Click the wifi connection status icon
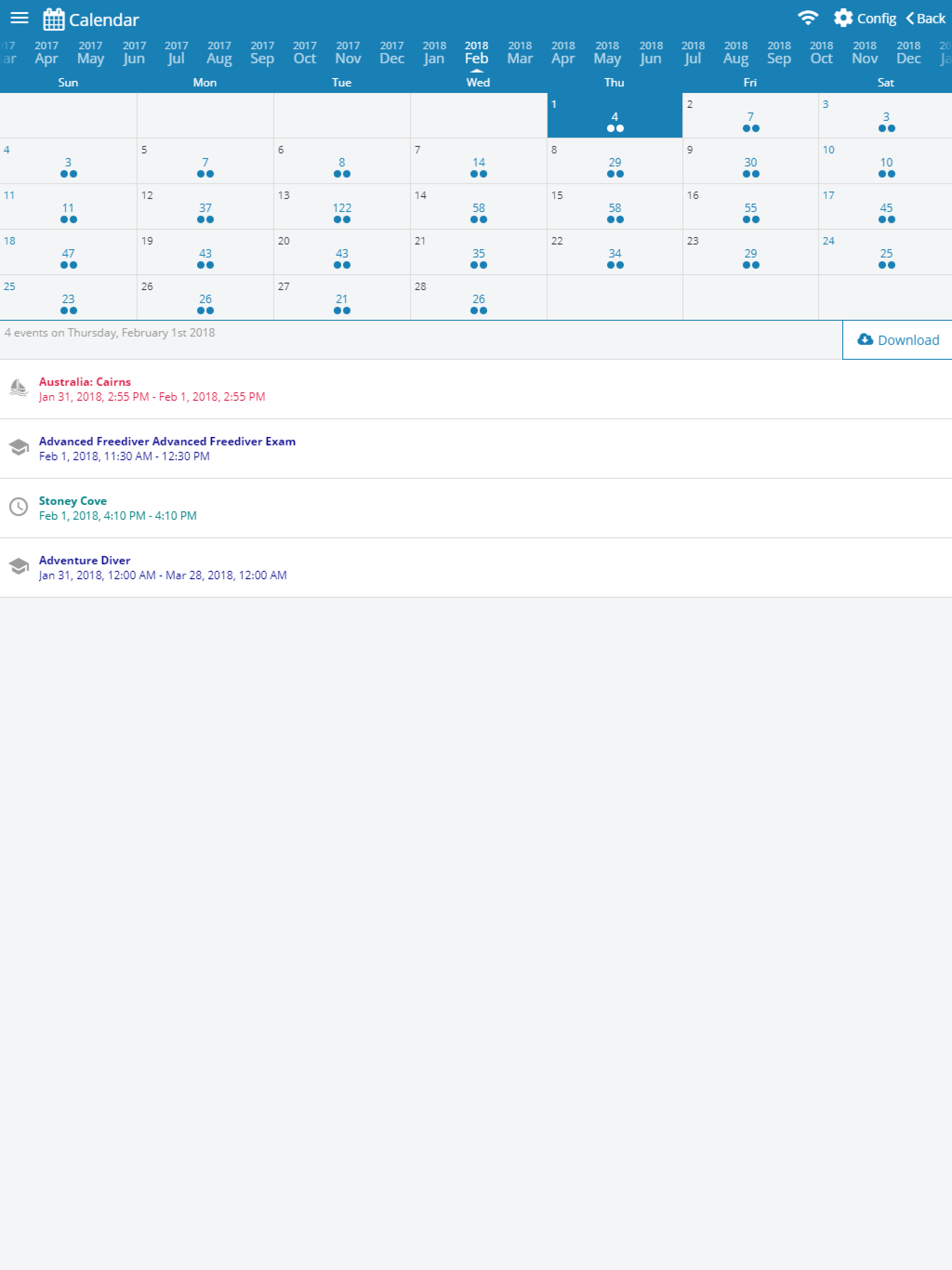The image size is (952, 1270). click(x=808, y=18)
